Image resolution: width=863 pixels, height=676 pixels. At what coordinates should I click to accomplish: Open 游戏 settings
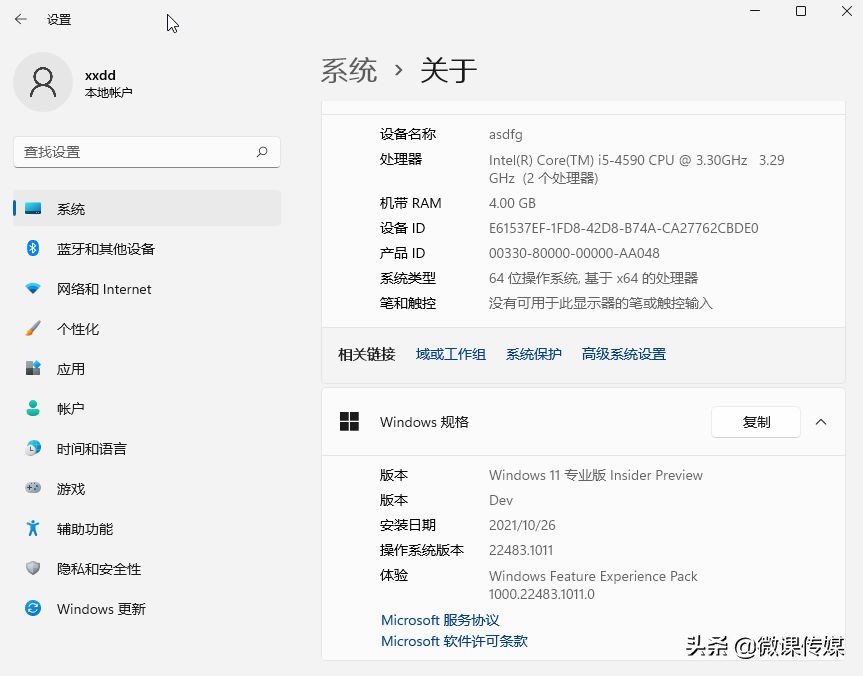[70, 488]
